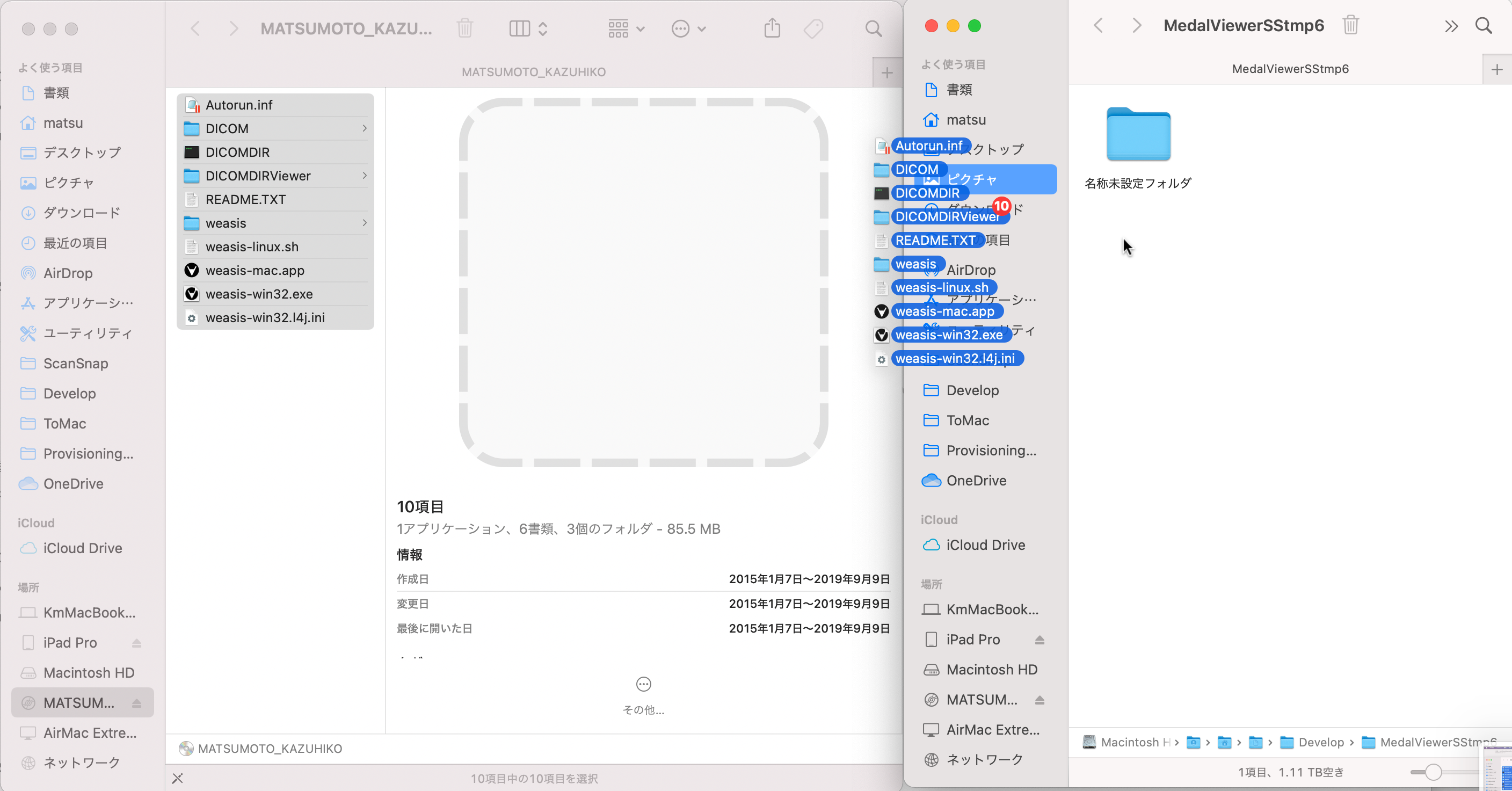
Task: Open ToMac folder in right window sidebar
Action: point(986,420)
